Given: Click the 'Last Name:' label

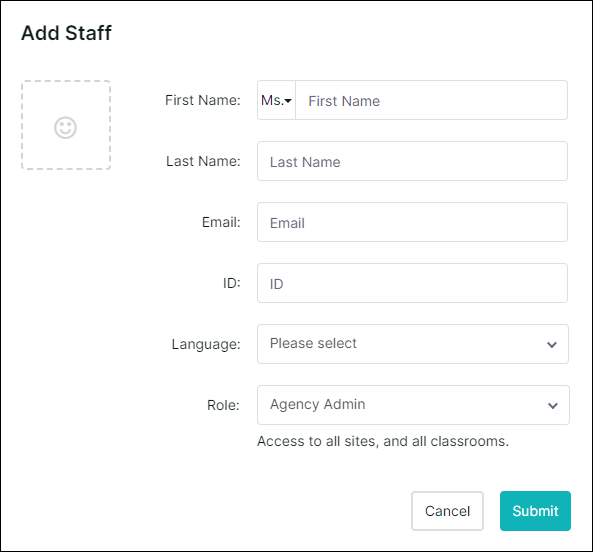Looking at the screenshot, I should [x=203, y=161].
